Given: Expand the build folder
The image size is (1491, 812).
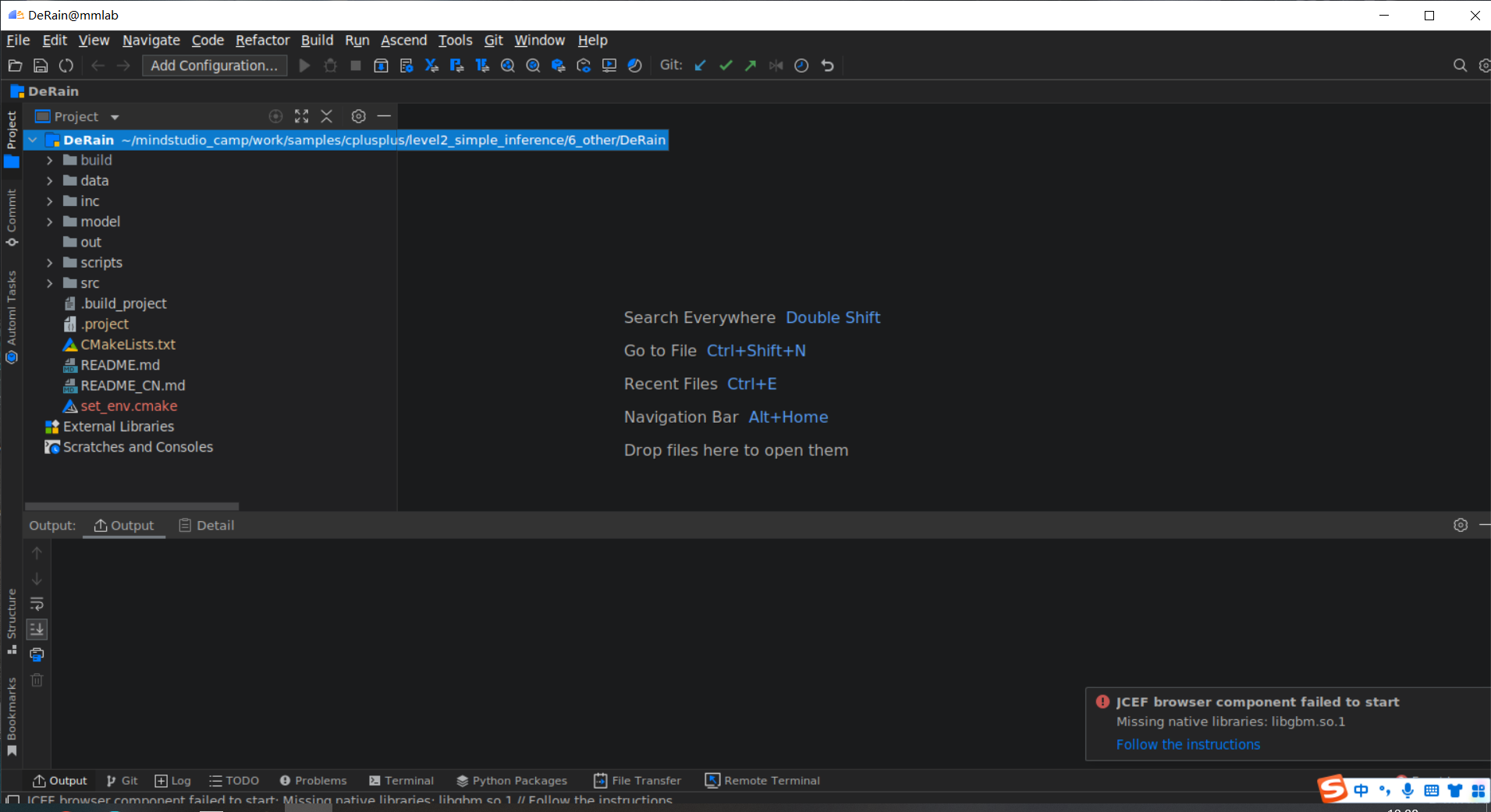Looking at the screenshot, I should [x=50, y=160].
